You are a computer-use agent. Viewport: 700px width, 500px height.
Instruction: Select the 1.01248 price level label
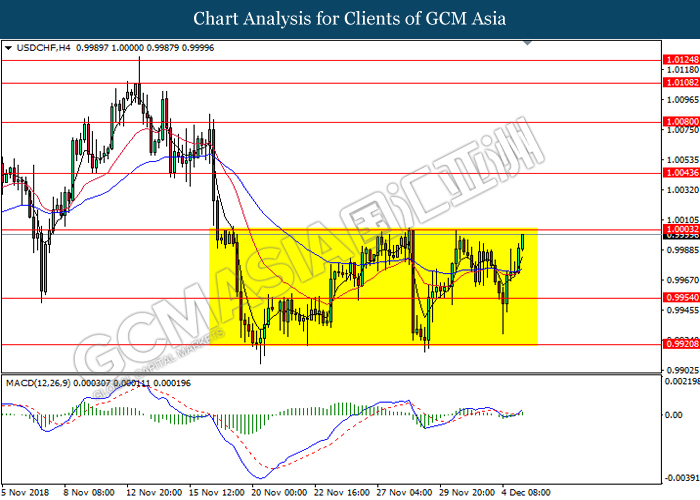point(682,60)
